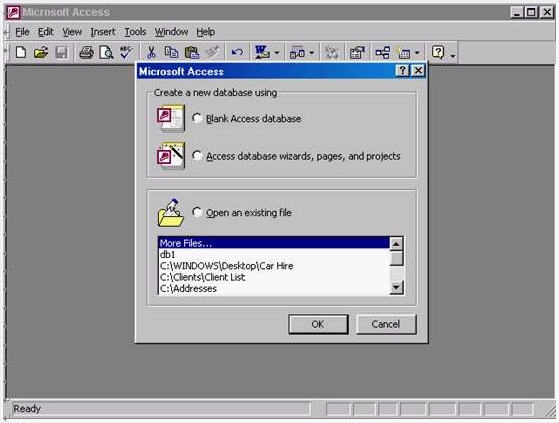Select Blank Access database radio button
Viewport: 559px width, 423px height.
(x=197, y=118)
